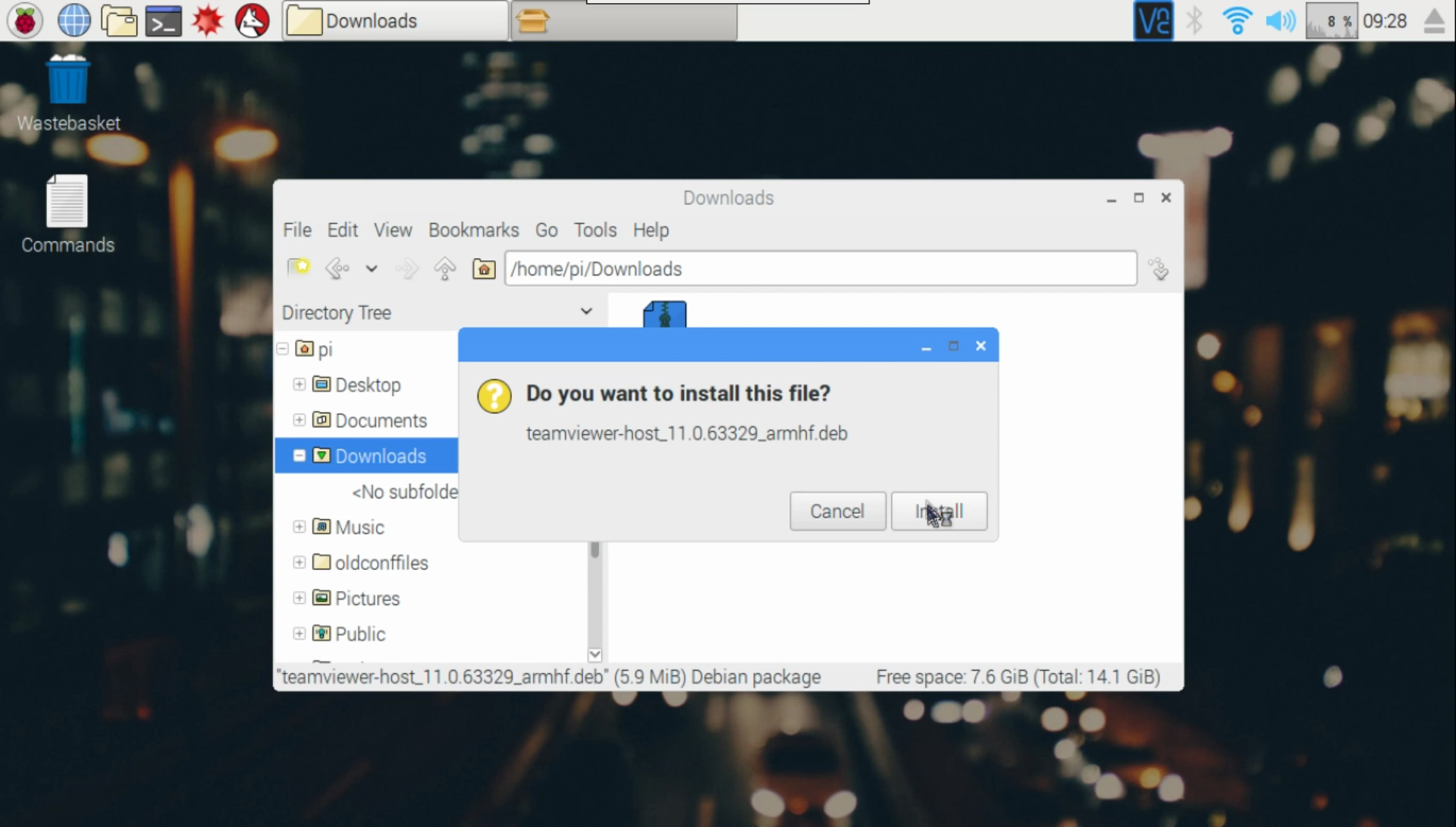Click the jump-to-path go icon
1456x827 pixels.
click(1159, 269)
